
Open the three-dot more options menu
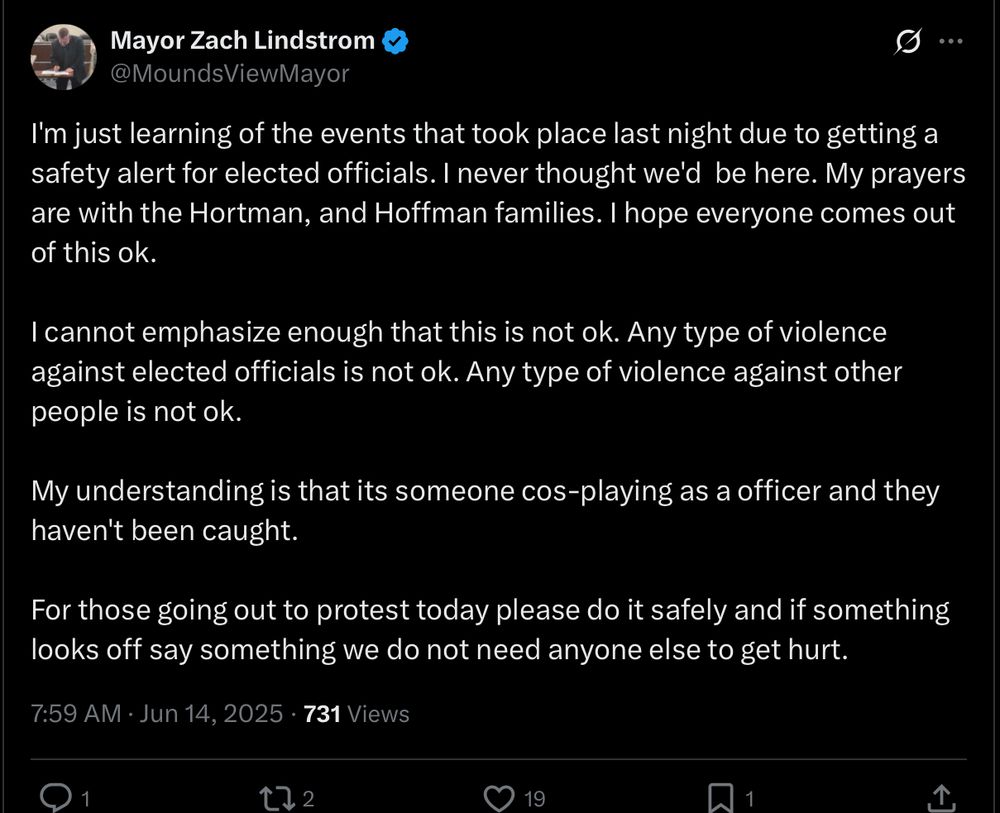tap(952, 40)
